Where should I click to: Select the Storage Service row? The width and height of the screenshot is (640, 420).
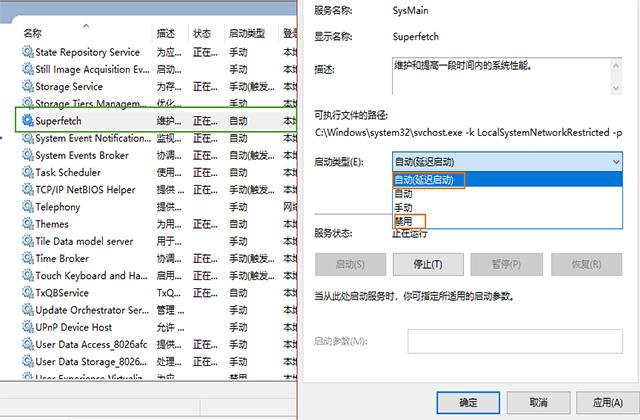coord(159,86)
